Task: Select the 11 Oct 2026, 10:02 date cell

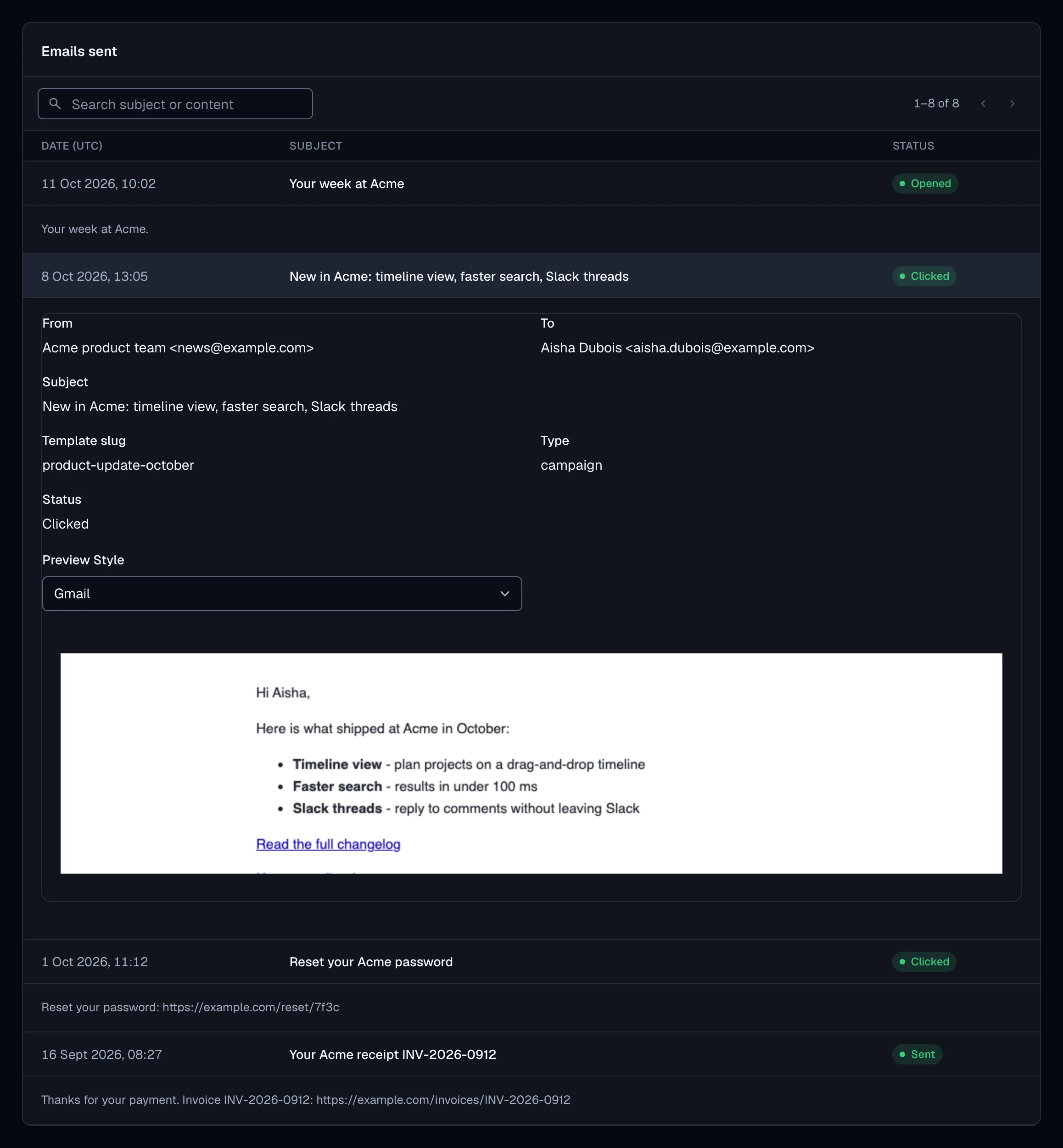Action: point(98,184)
